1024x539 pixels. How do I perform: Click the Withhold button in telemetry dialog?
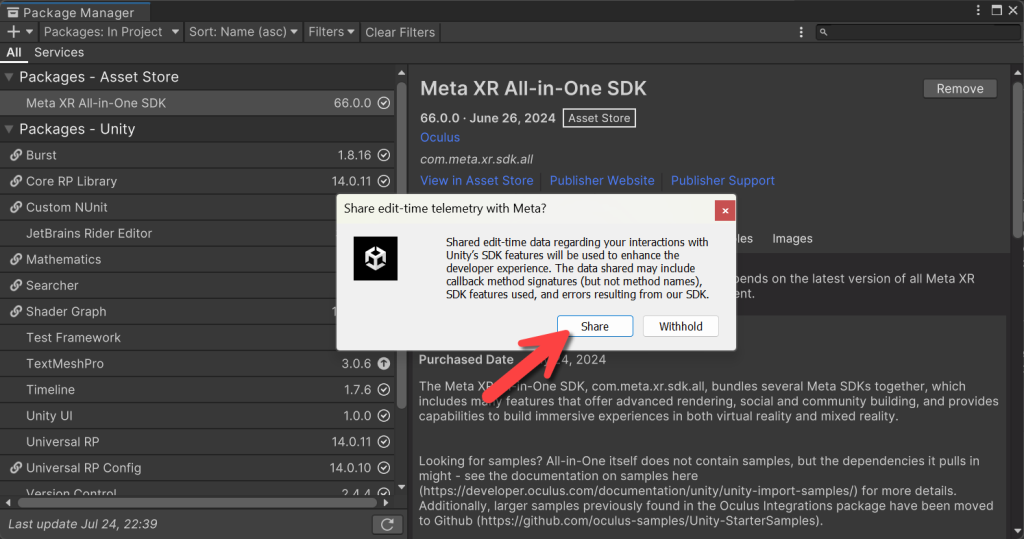point(680,326)
